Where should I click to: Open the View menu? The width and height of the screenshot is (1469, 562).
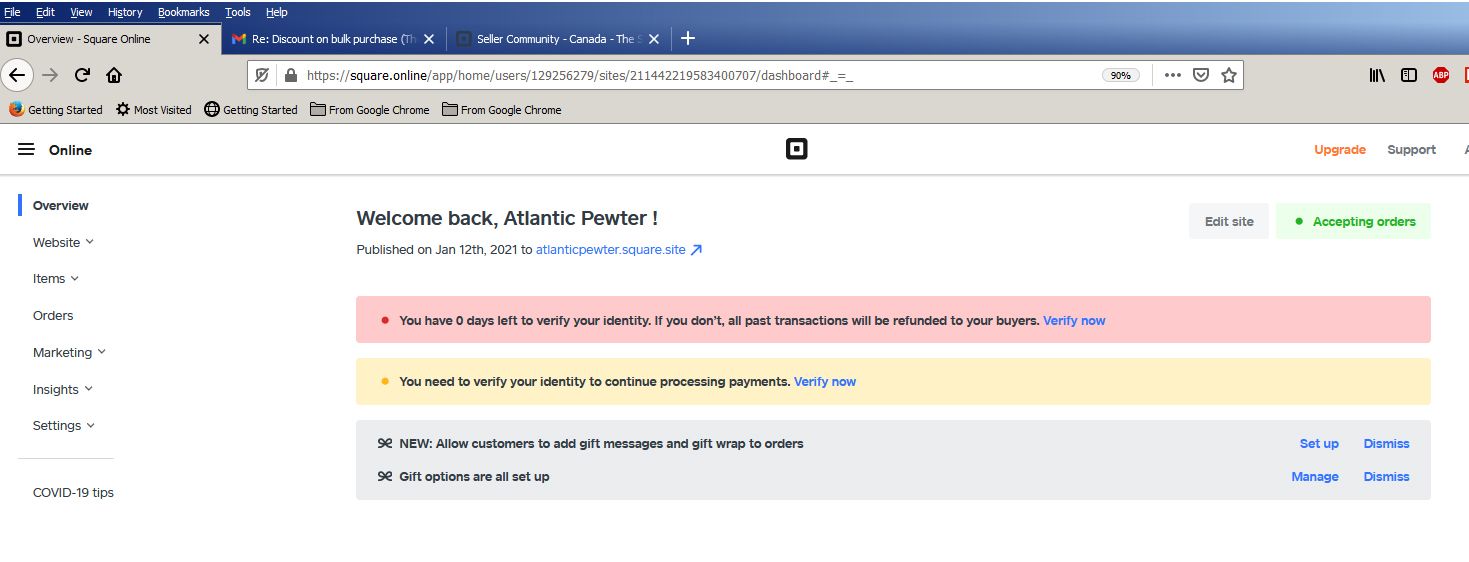point(81,12)
